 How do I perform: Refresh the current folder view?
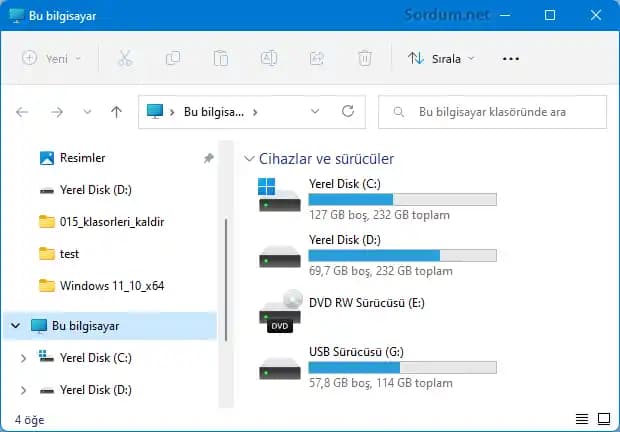[x=347, y=112]
